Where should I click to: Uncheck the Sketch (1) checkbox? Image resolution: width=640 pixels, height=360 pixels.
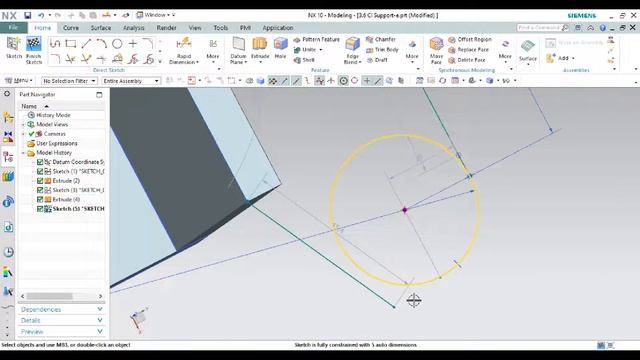pyautogui.click(x=40, y=171)
